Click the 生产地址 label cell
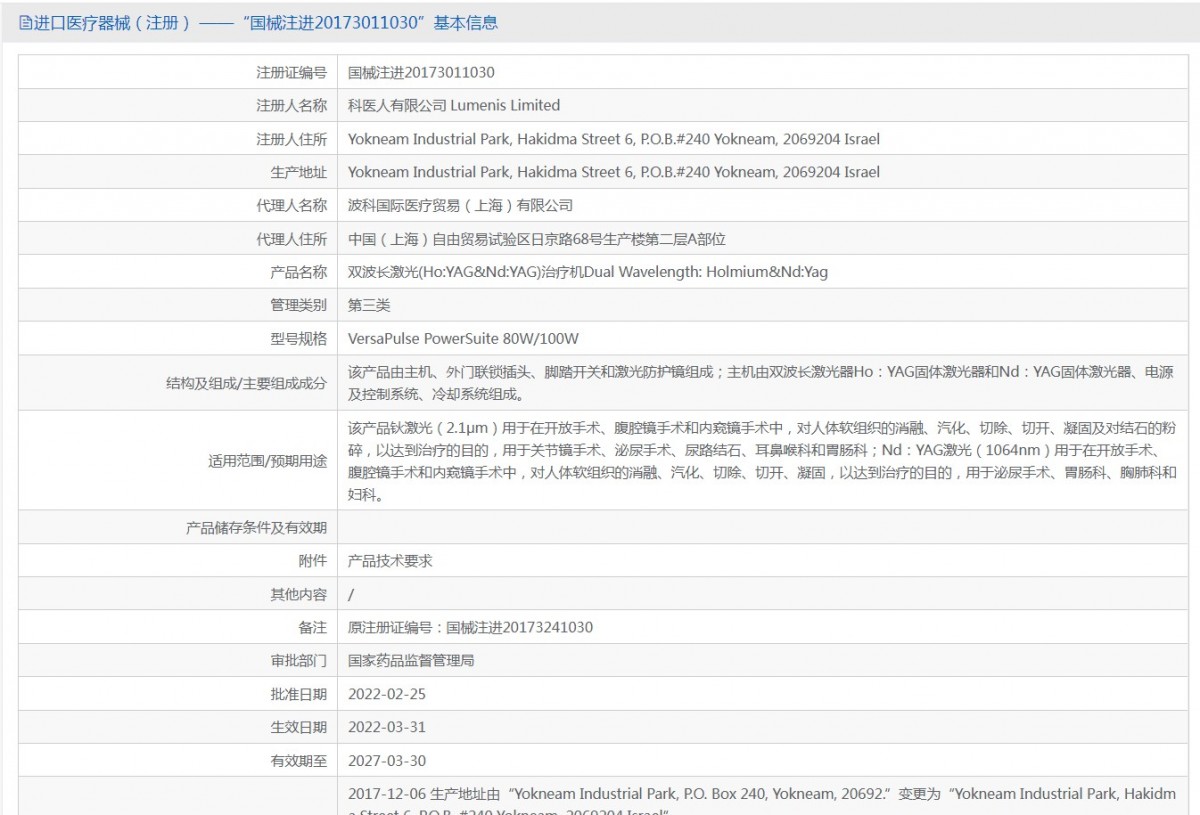Image resolution: width=1200 pixels, height=815 pixels. point(178,172)
